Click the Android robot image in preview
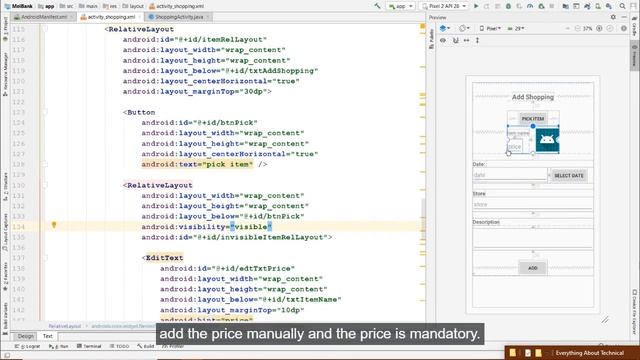 click(x=547, y=140)
